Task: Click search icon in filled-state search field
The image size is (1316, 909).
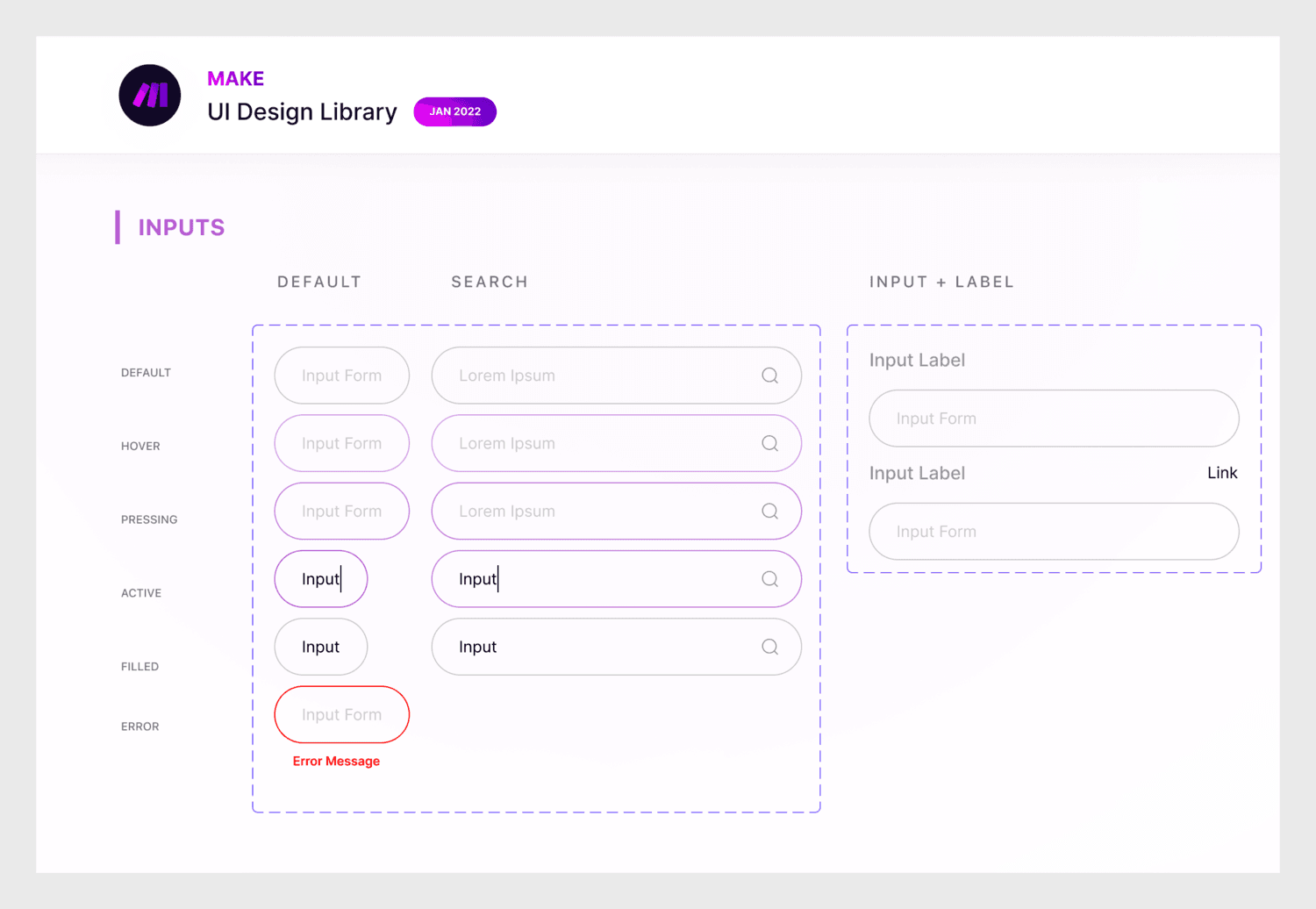Action: (x=769, y=647)
